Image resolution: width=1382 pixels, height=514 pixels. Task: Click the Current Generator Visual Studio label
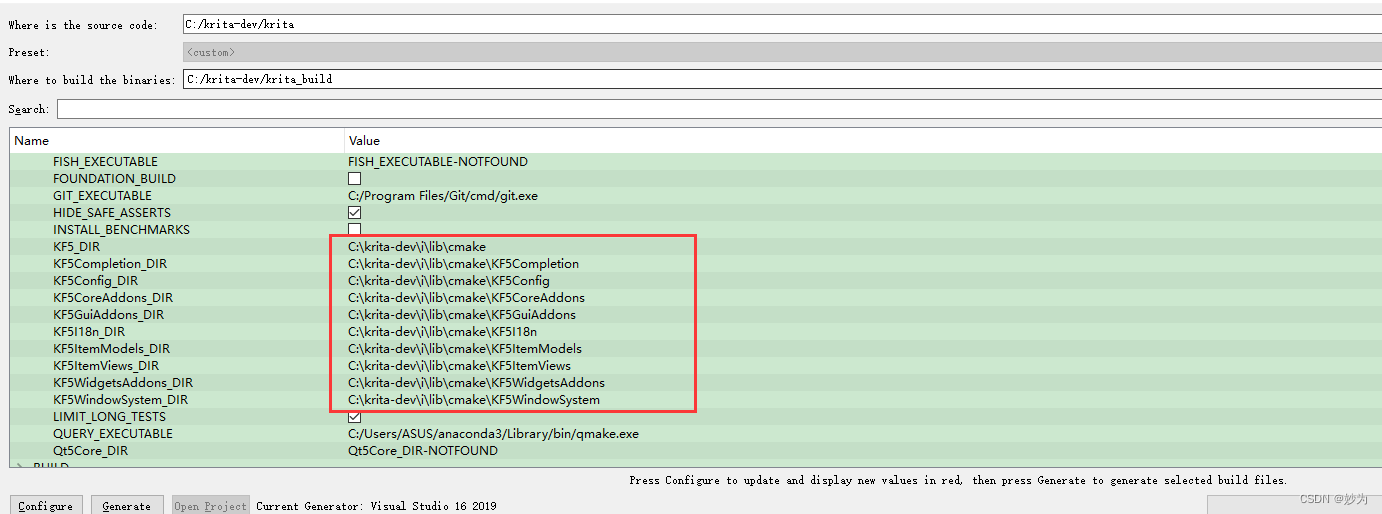click(376, 506)
